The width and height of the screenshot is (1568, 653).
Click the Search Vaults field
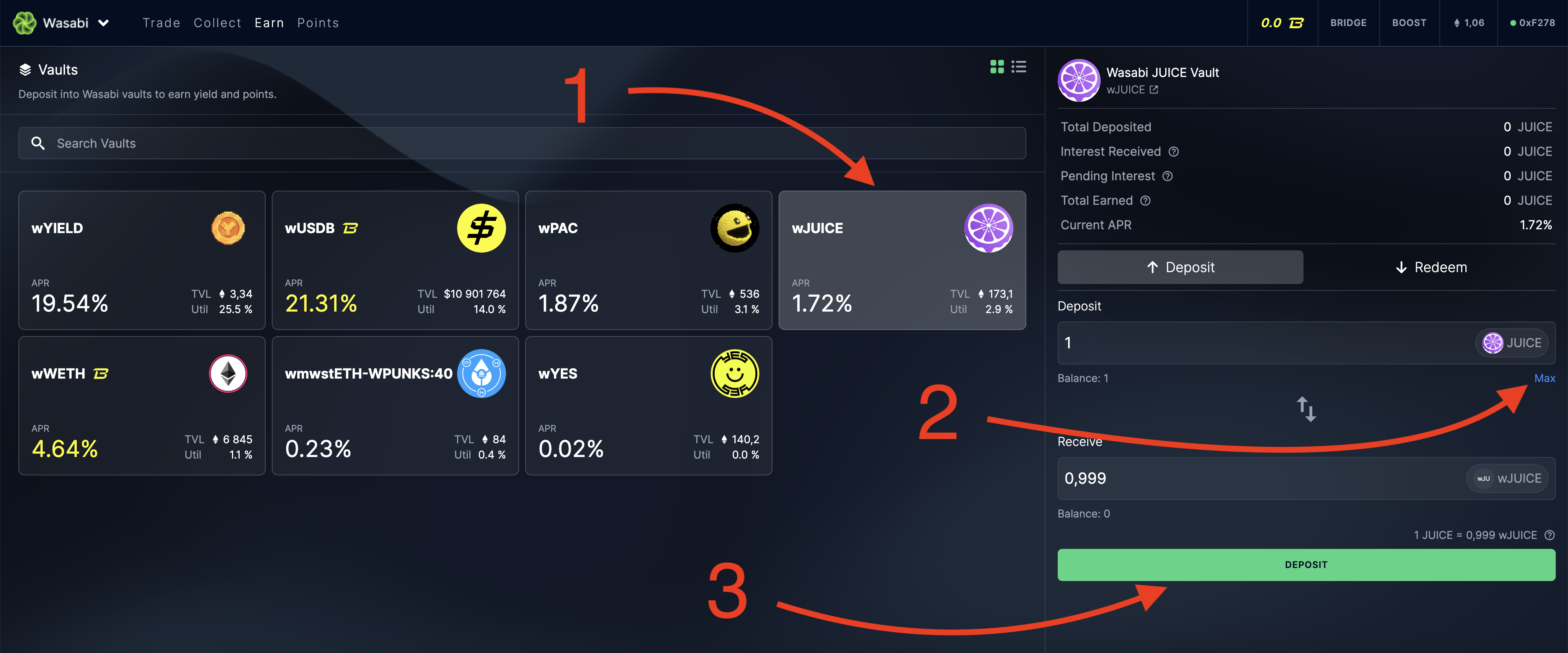[521, 143]
